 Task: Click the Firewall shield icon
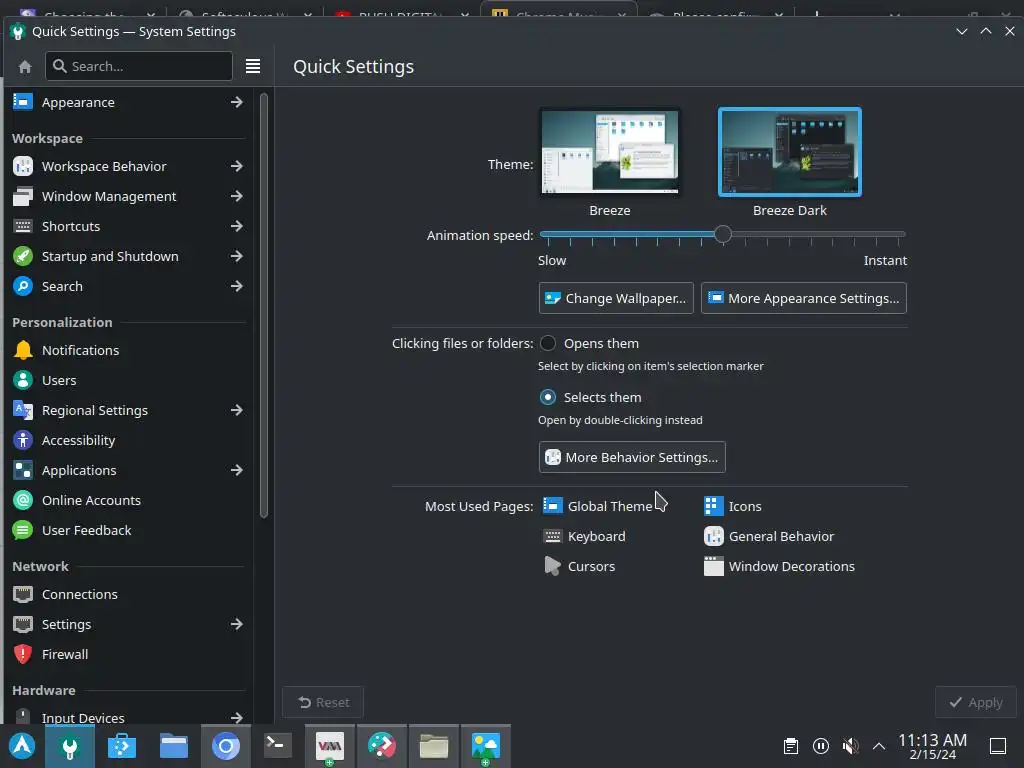click(23, 654)
